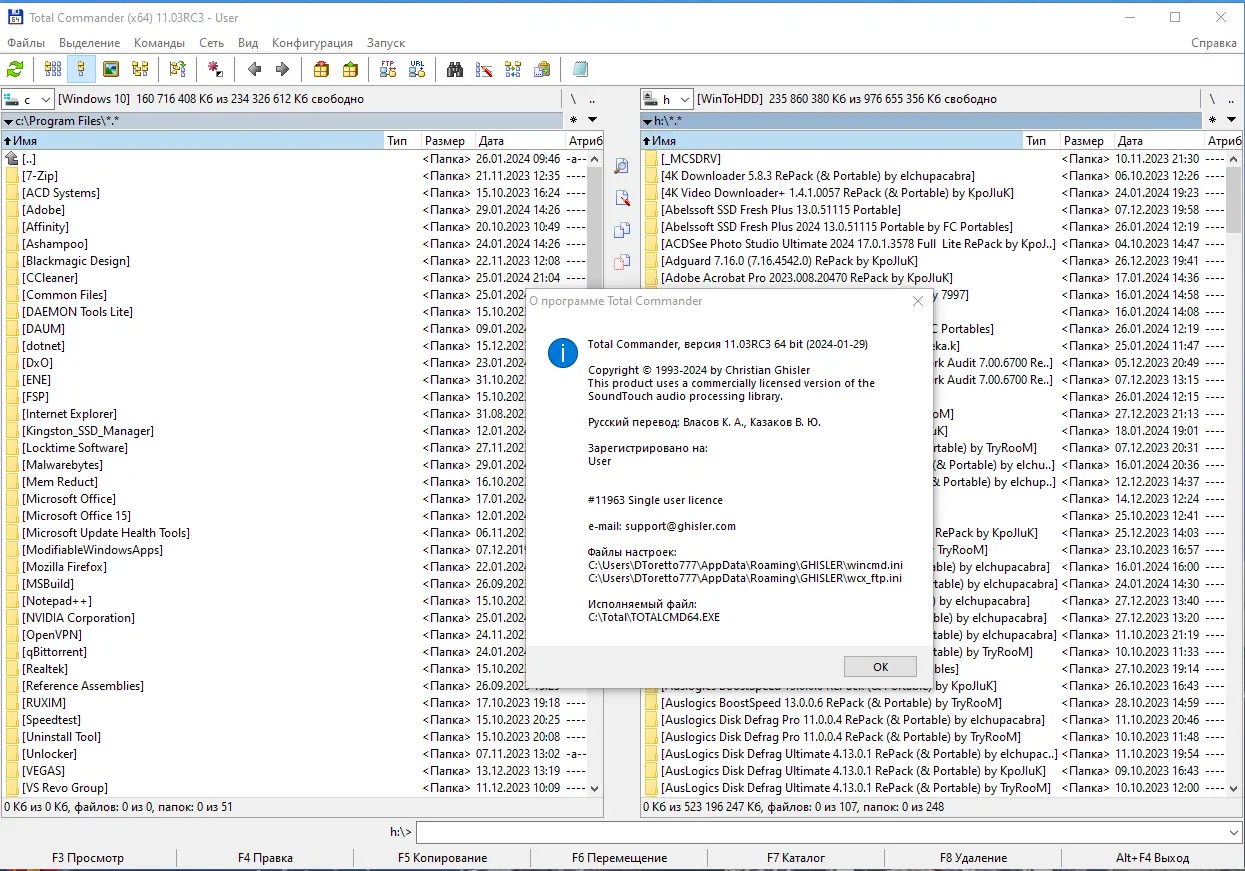Screen dimensions: 1245x871
Task: Click arrow before h:\*.* path
Action: 647,121
